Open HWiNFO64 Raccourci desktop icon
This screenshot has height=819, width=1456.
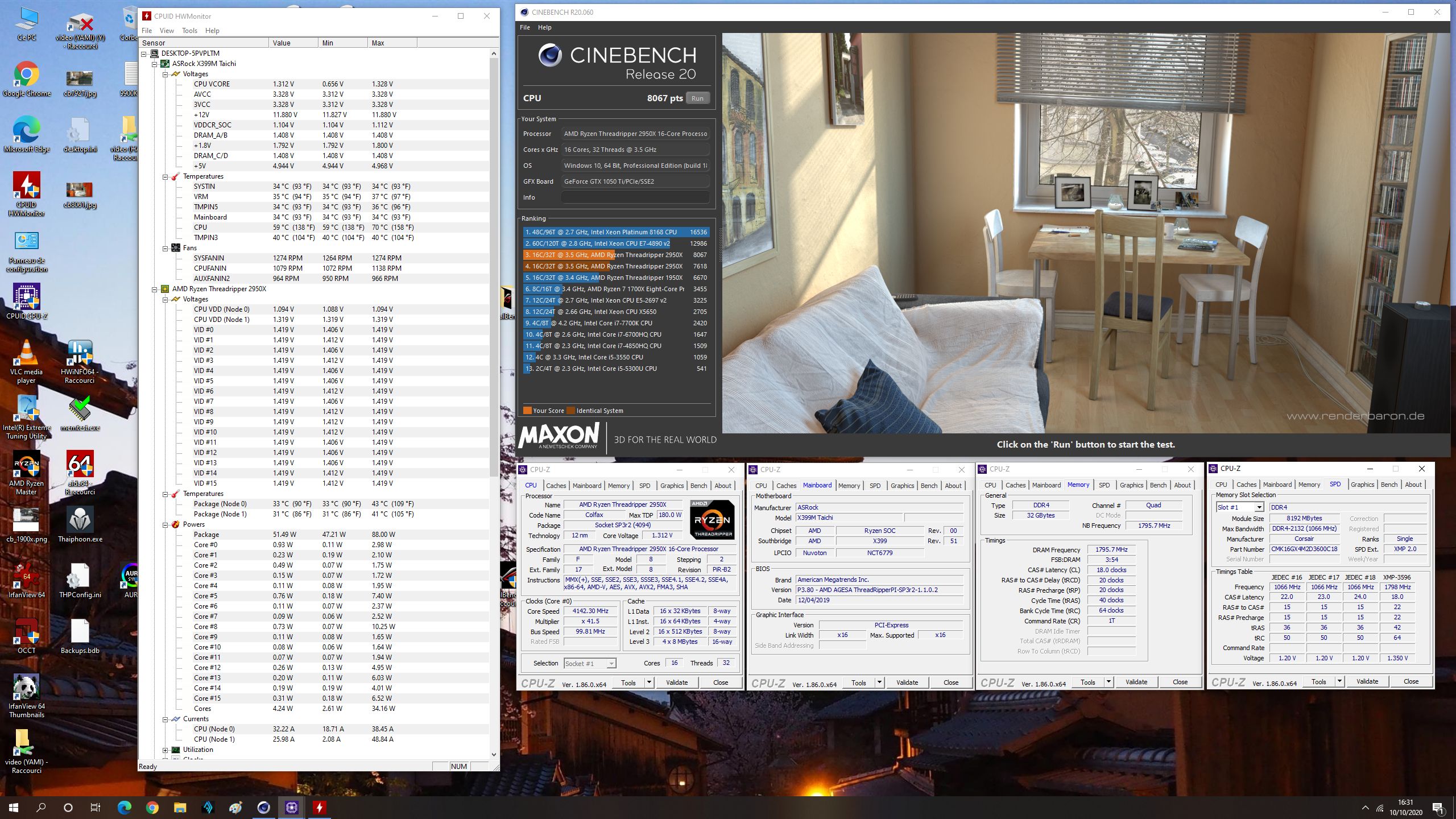80,362
